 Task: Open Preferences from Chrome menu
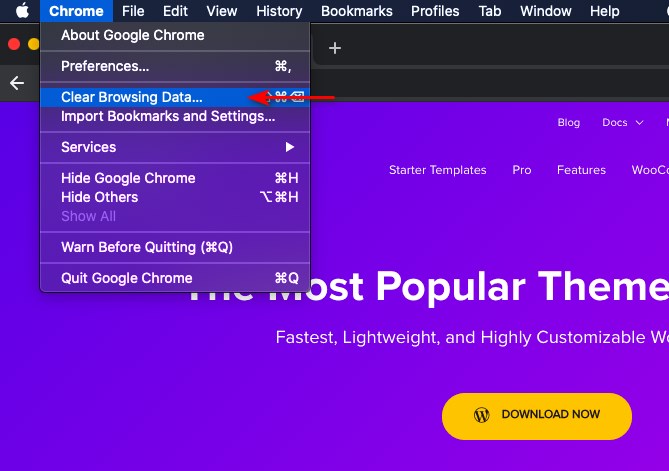(x=175, y=66)
